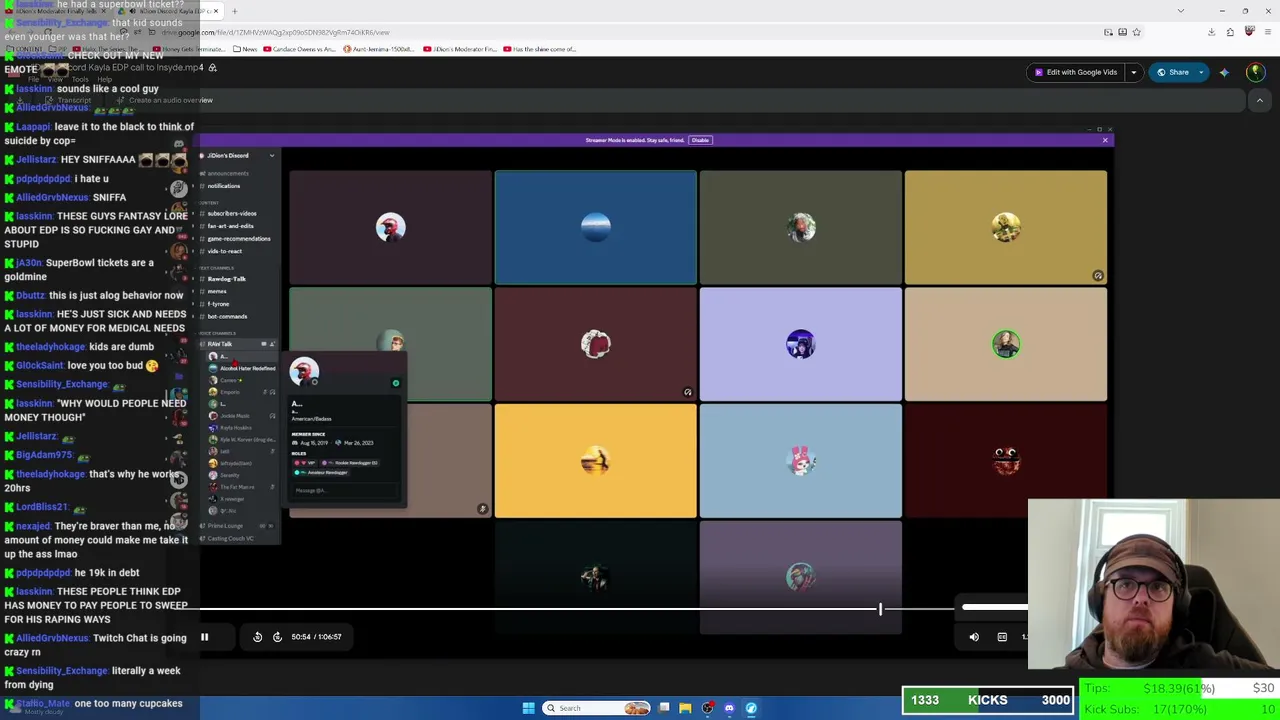Select the orange voice participant tile
The width and height of the screenshot is (1280, 720).
click(x=596, y=461)
